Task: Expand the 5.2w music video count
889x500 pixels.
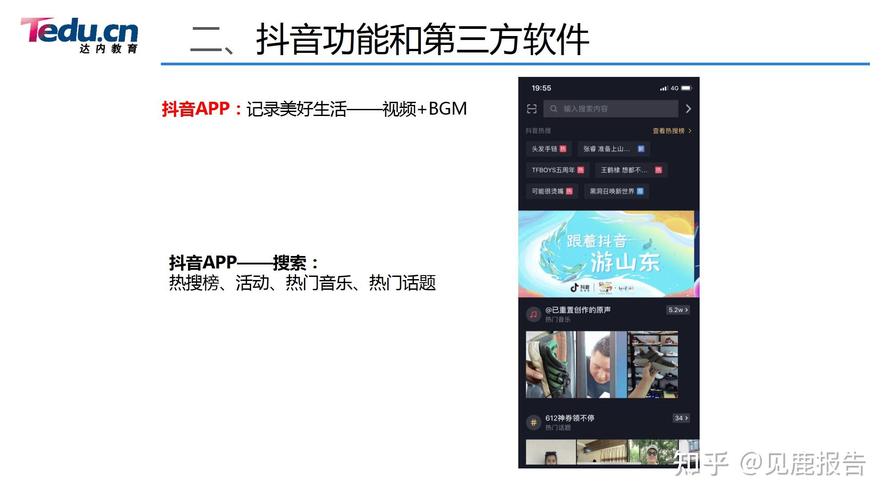Action: point(678,310)
